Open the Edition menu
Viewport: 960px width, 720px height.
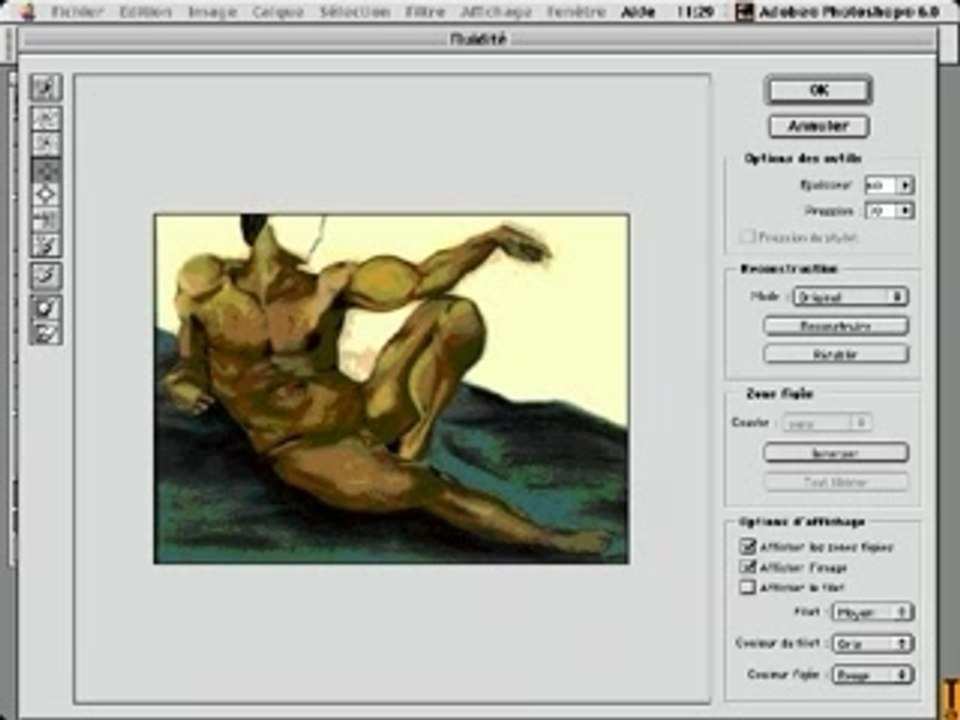145,12
